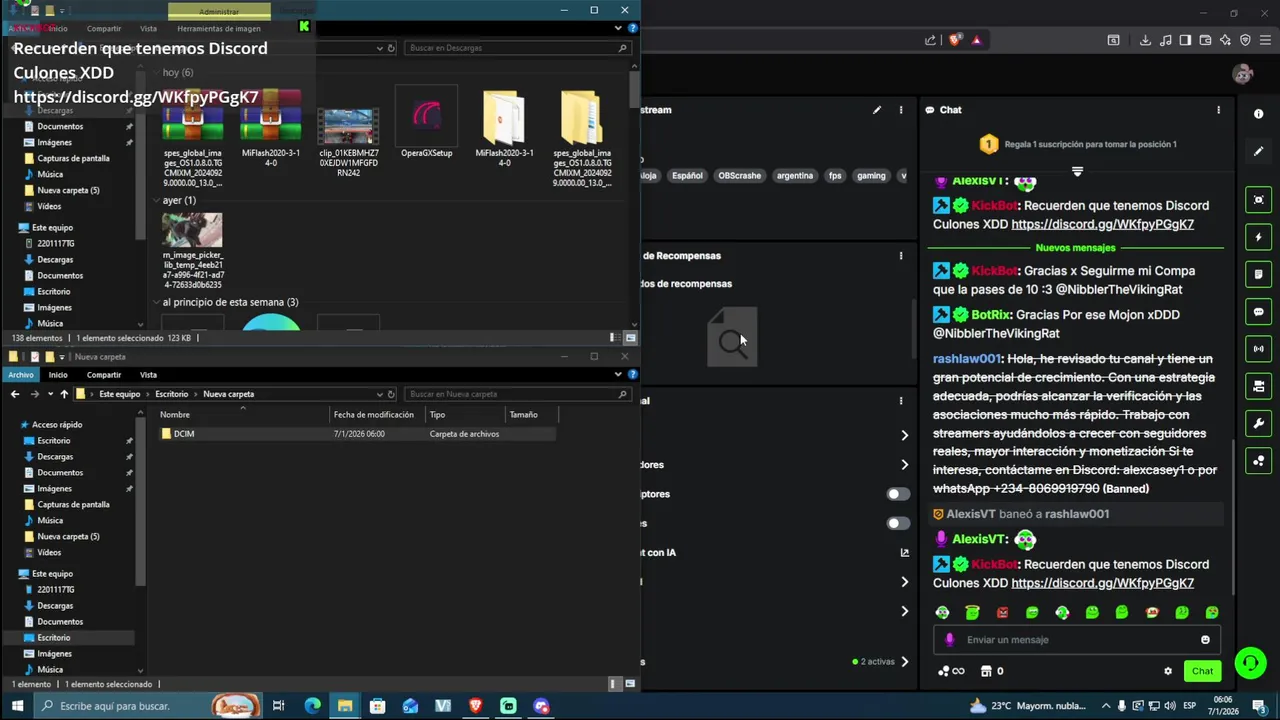1280x720 pixels.
Task: Select the DCIM folder row
Action: (357, 434)
